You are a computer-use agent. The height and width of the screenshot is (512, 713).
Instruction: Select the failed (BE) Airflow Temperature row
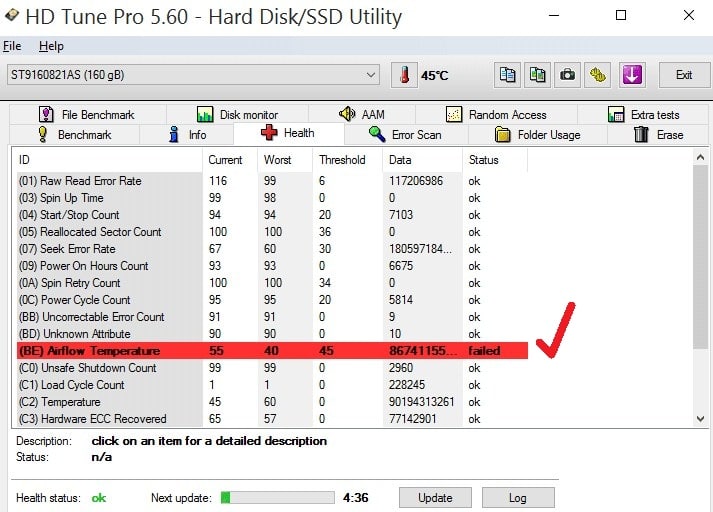(x=272, y=351)
